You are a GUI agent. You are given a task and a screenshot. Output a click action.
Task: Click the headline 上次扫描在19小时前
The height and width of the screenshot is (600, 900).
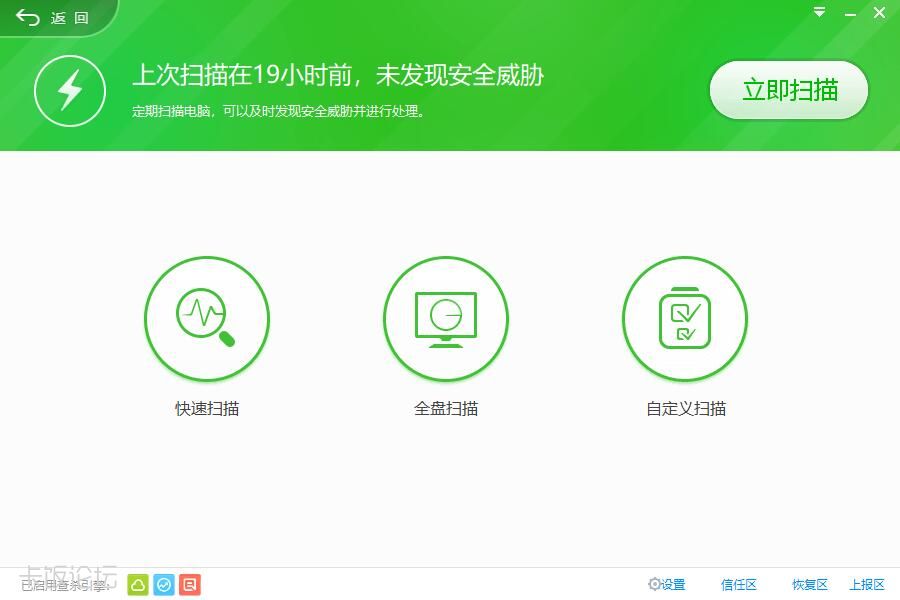point(242,75)
